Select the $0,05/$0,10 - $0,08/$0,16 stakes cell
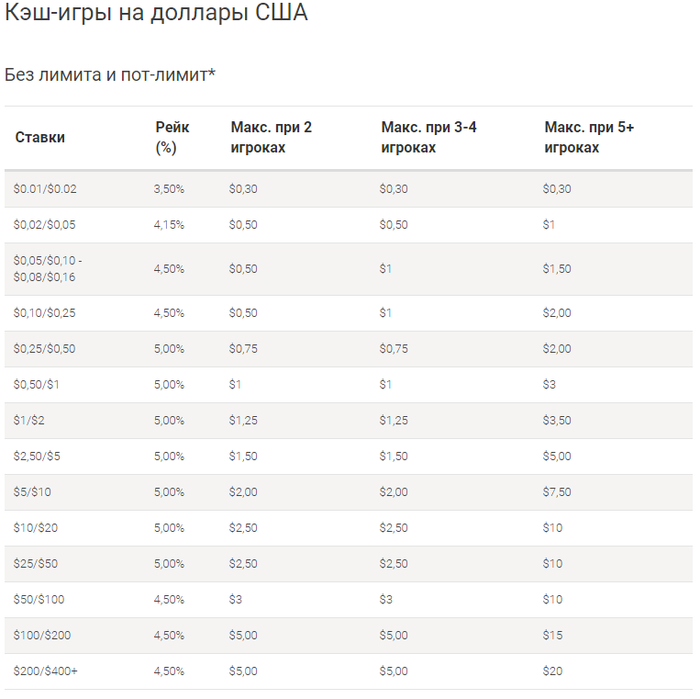Image resolution: width=700 pixels, height=699 pixels. click(48, 269)
